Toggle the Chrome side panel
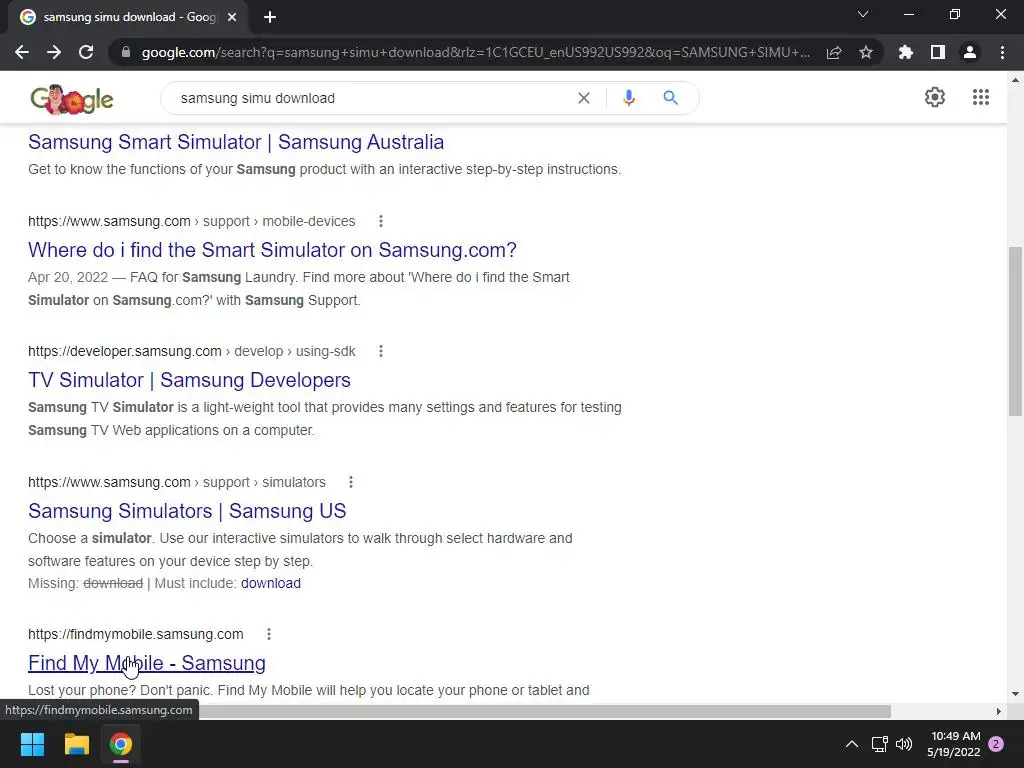The width and height of the screenshot is (1024, 768). point(938,52)
